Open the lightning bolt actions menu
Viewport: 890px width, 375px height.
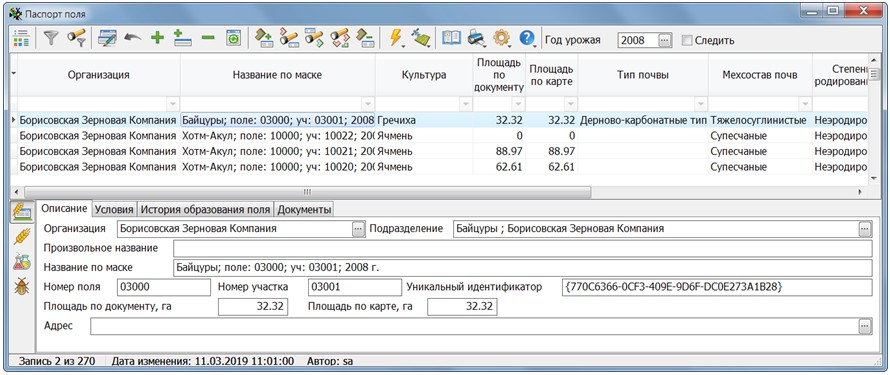click(x=396, y=39)
